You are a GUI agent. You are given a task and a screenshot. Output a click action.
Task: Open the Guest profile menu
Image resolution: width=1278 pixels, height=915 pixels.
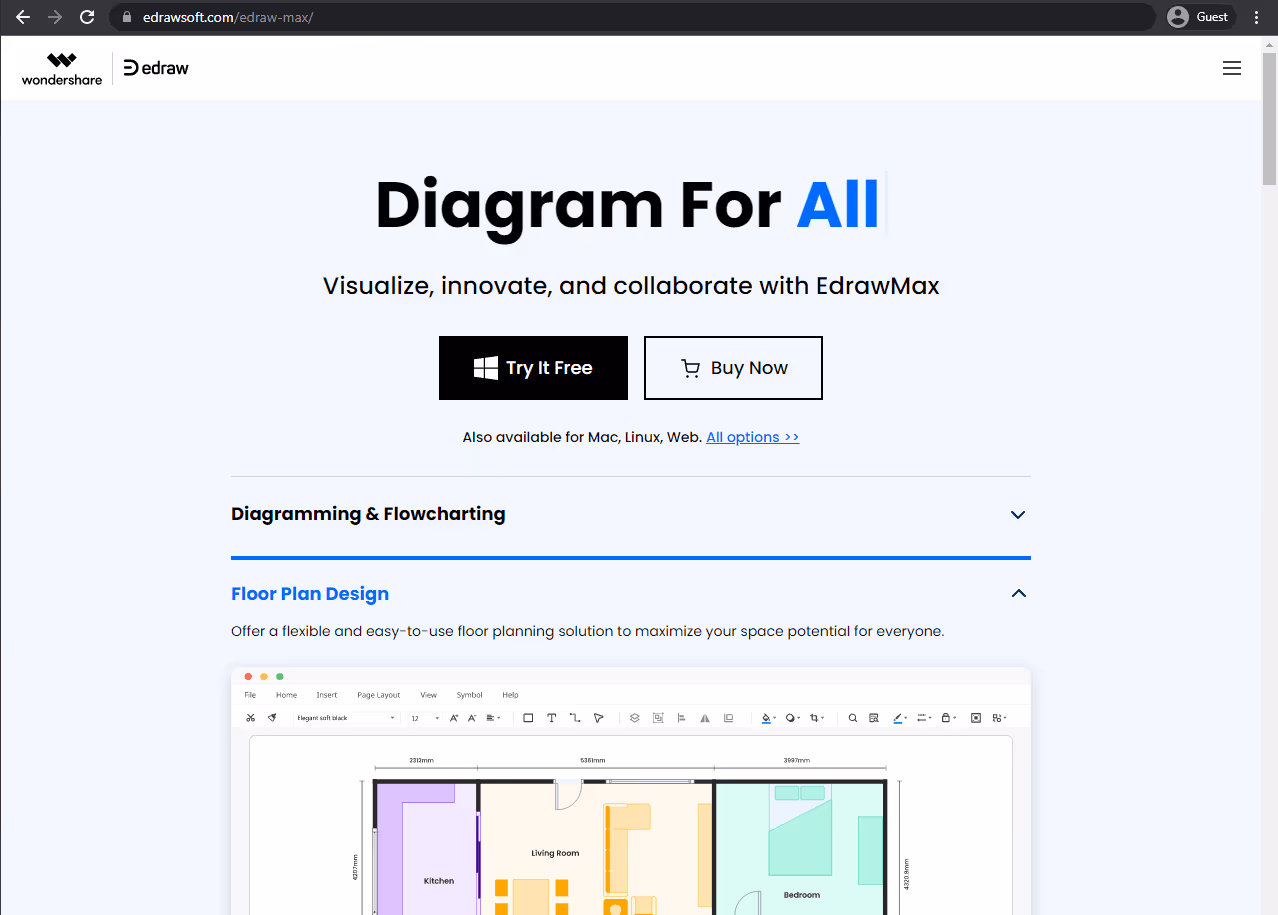[x=1199, y=17]
